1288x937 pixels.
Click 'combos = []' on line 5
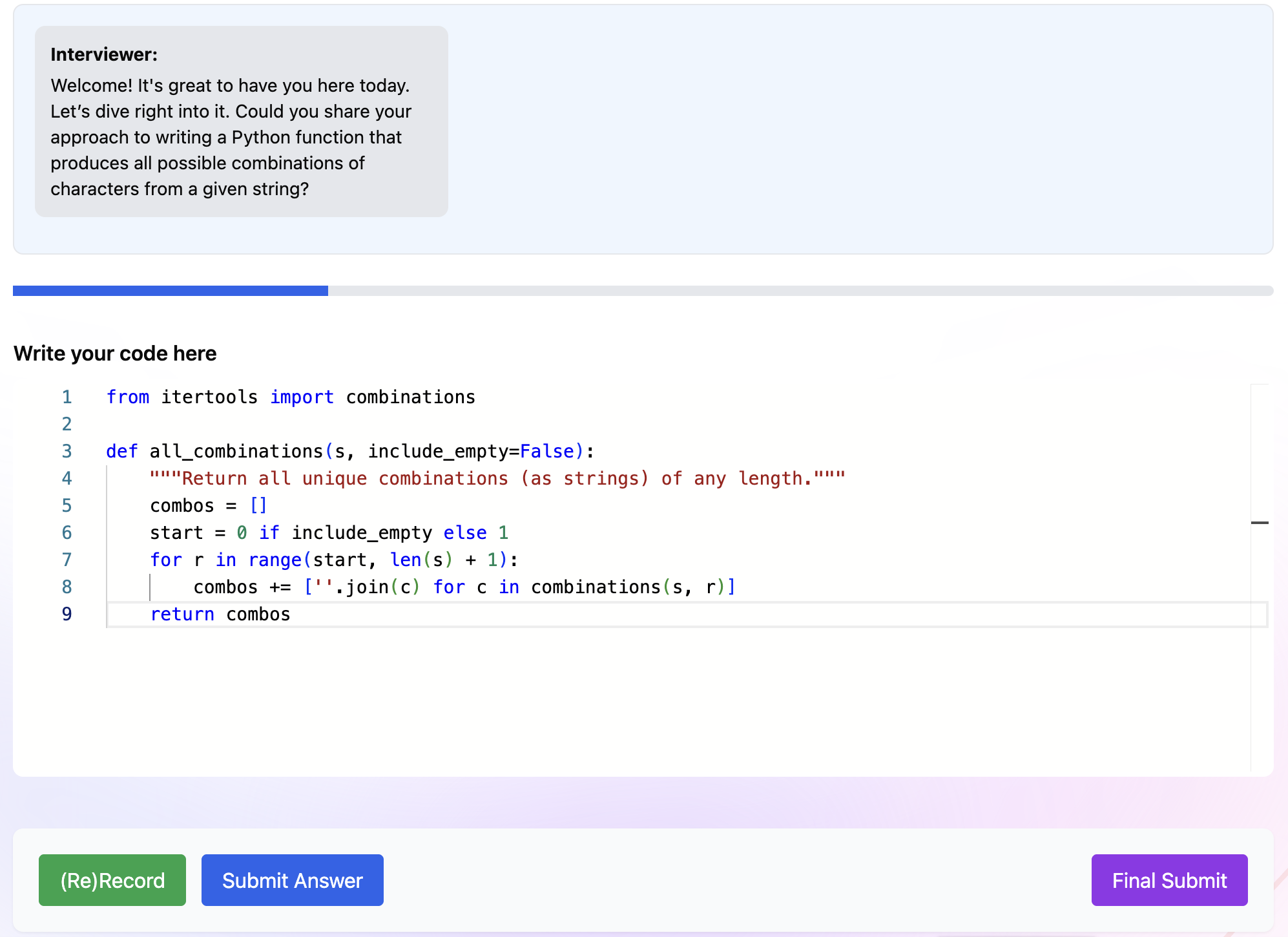tap(208, 505)
